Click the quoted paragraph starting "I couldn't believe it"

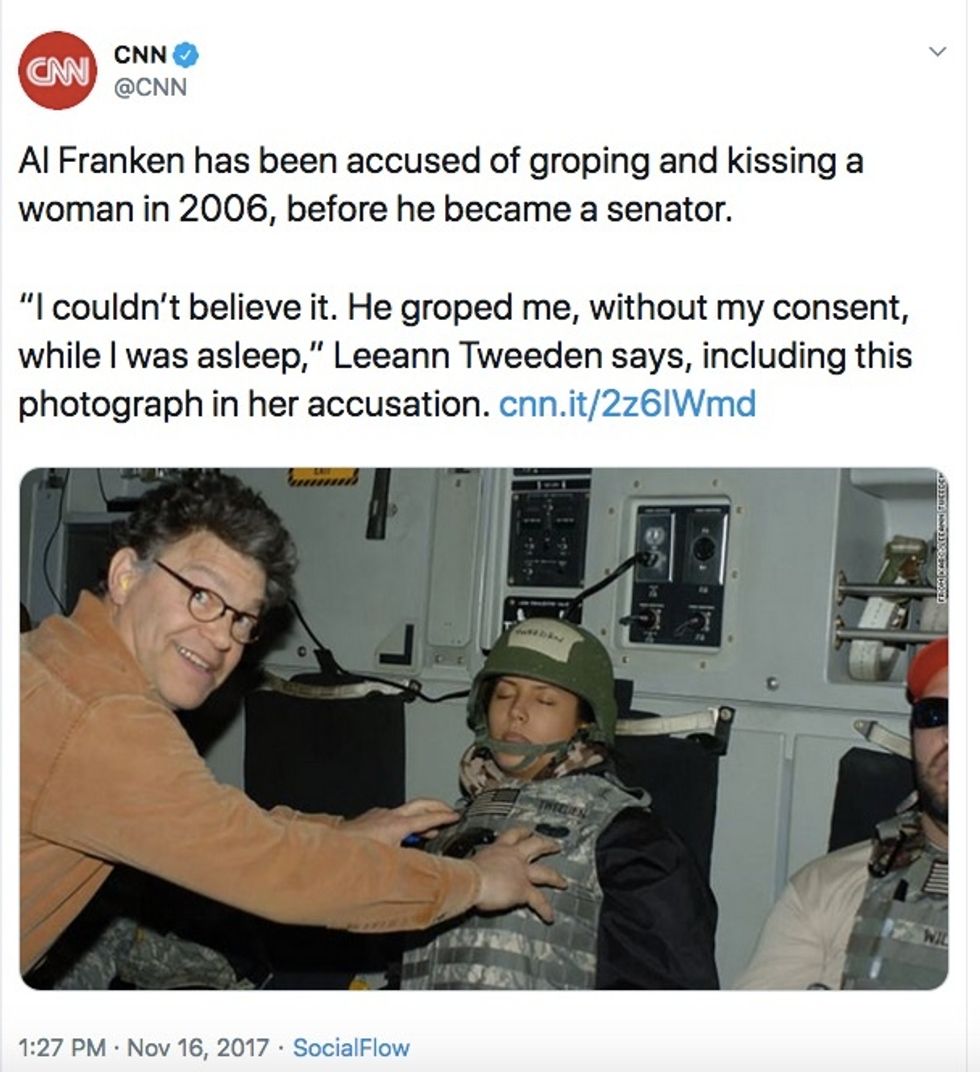(x=465, y=356)
